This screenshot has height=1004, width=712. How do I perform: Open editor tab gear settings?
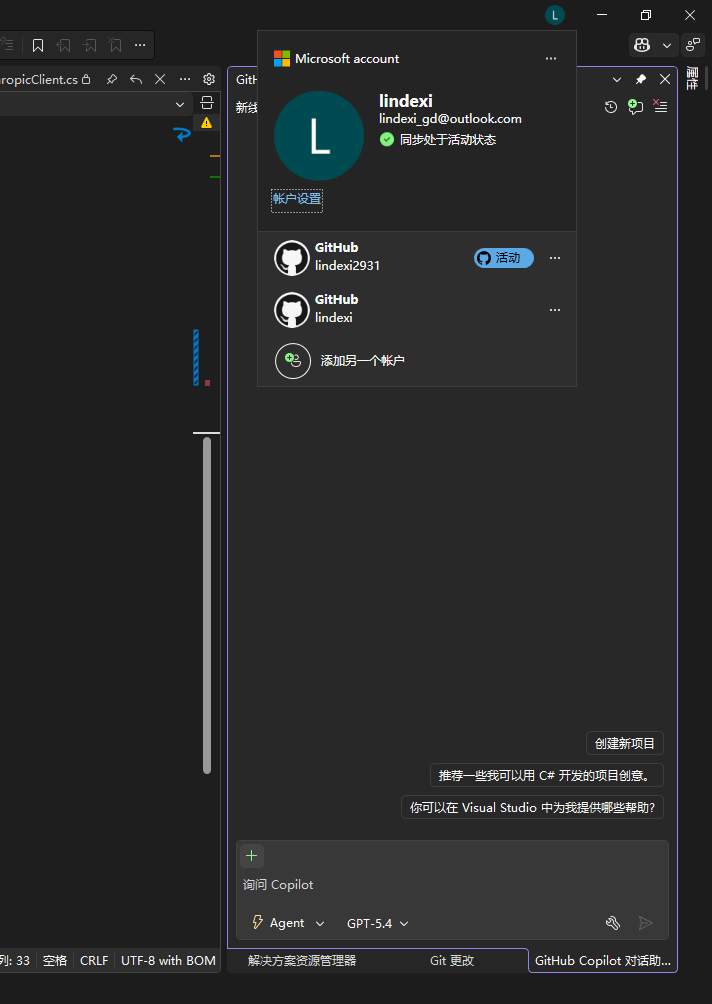point(209,79)
